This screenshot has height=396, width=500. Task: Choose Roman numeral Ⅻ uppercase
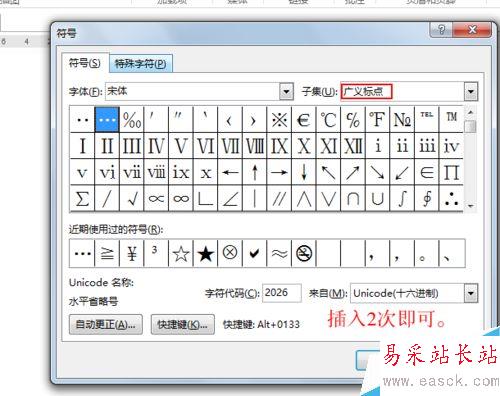coord(353,146)
